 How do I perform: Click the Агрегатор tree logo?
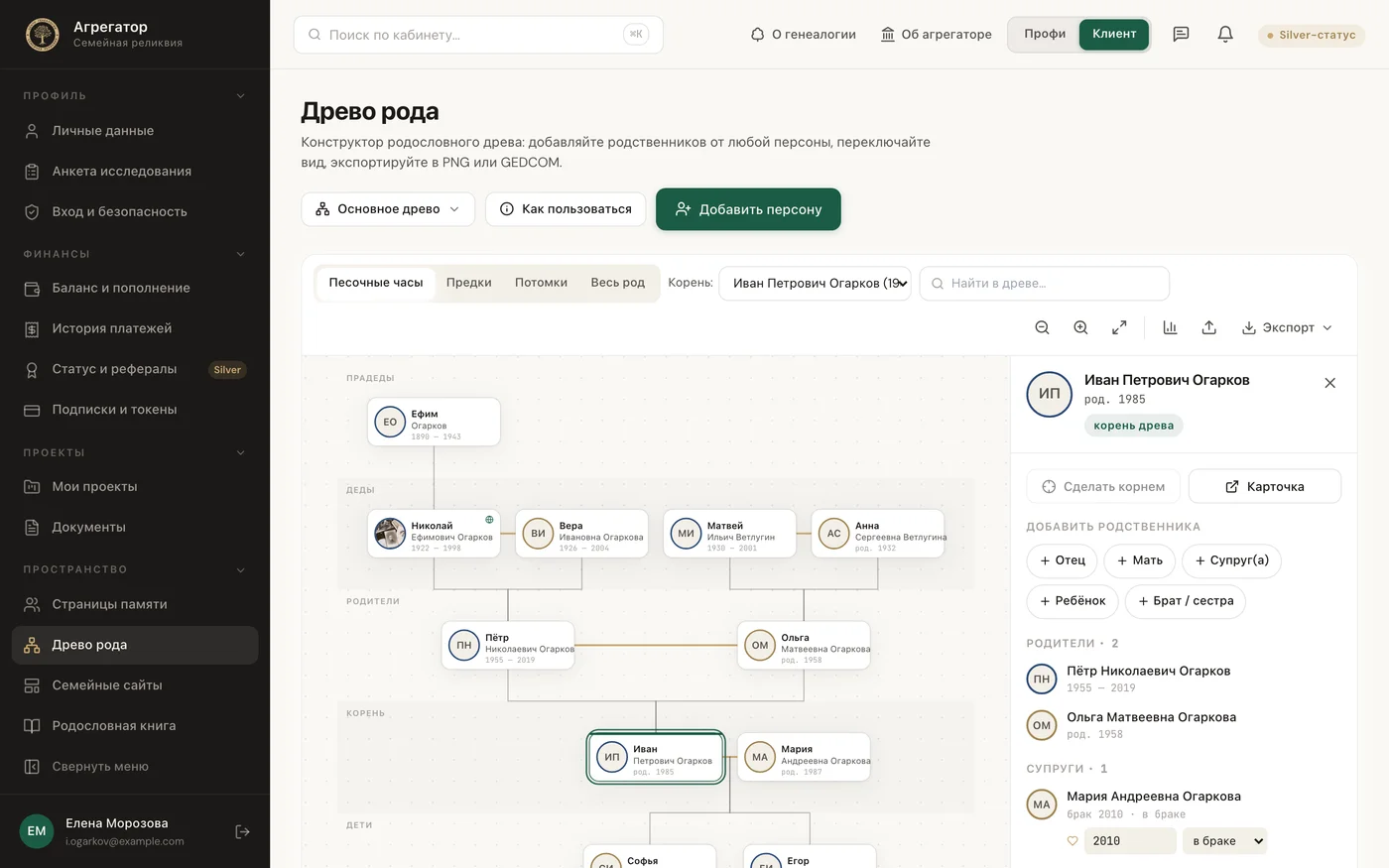(x=42, y=35)
